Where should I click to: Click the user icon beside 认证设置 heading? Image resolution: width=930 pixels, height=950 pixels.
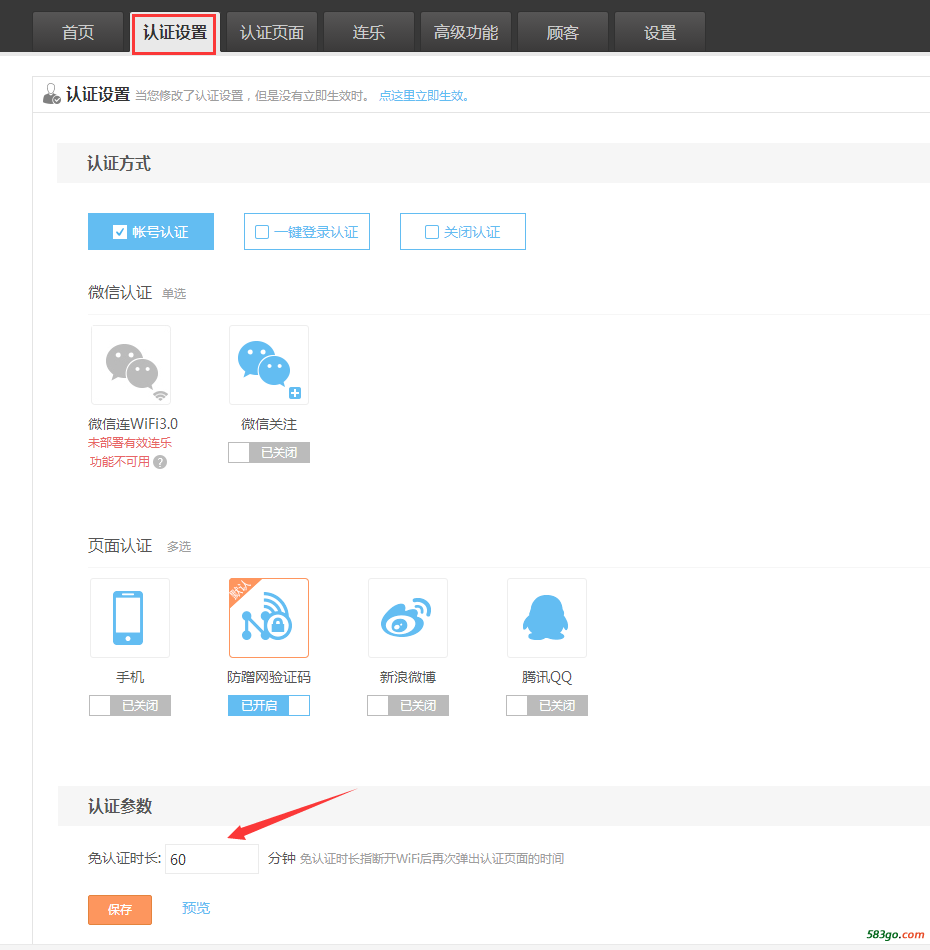click(52, 95)
